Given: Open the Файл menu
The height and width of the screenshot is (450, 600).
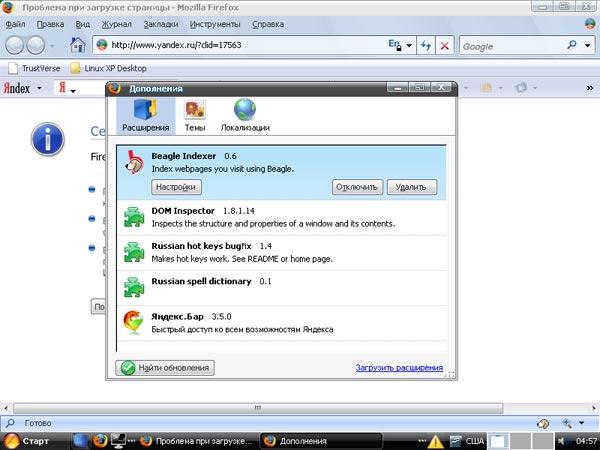Looking at the screenshot, I should pyautogui.click(x=15, y=24).
